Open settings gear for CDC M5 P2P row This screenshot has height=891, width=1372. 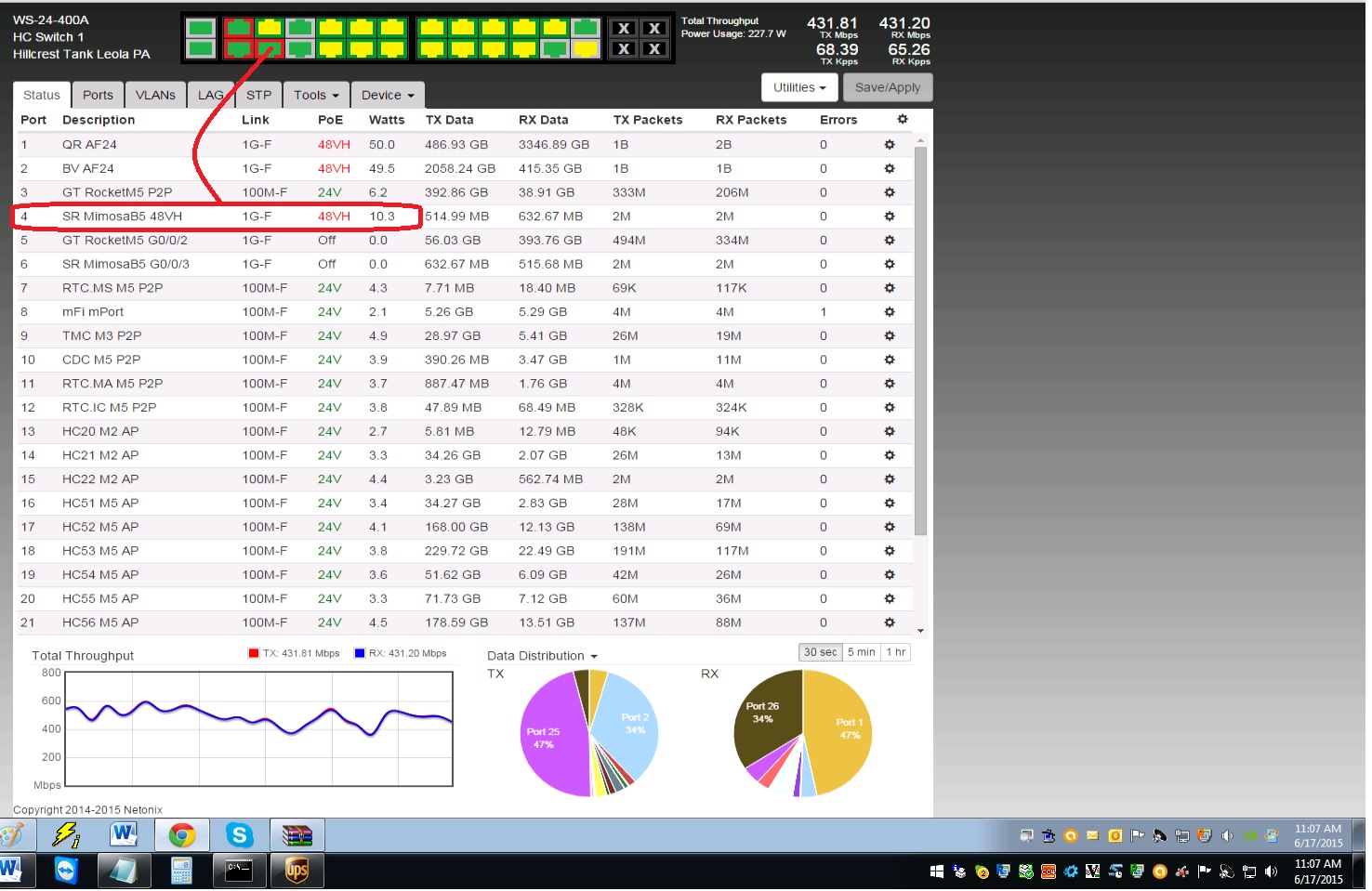(x=890, y=360)
